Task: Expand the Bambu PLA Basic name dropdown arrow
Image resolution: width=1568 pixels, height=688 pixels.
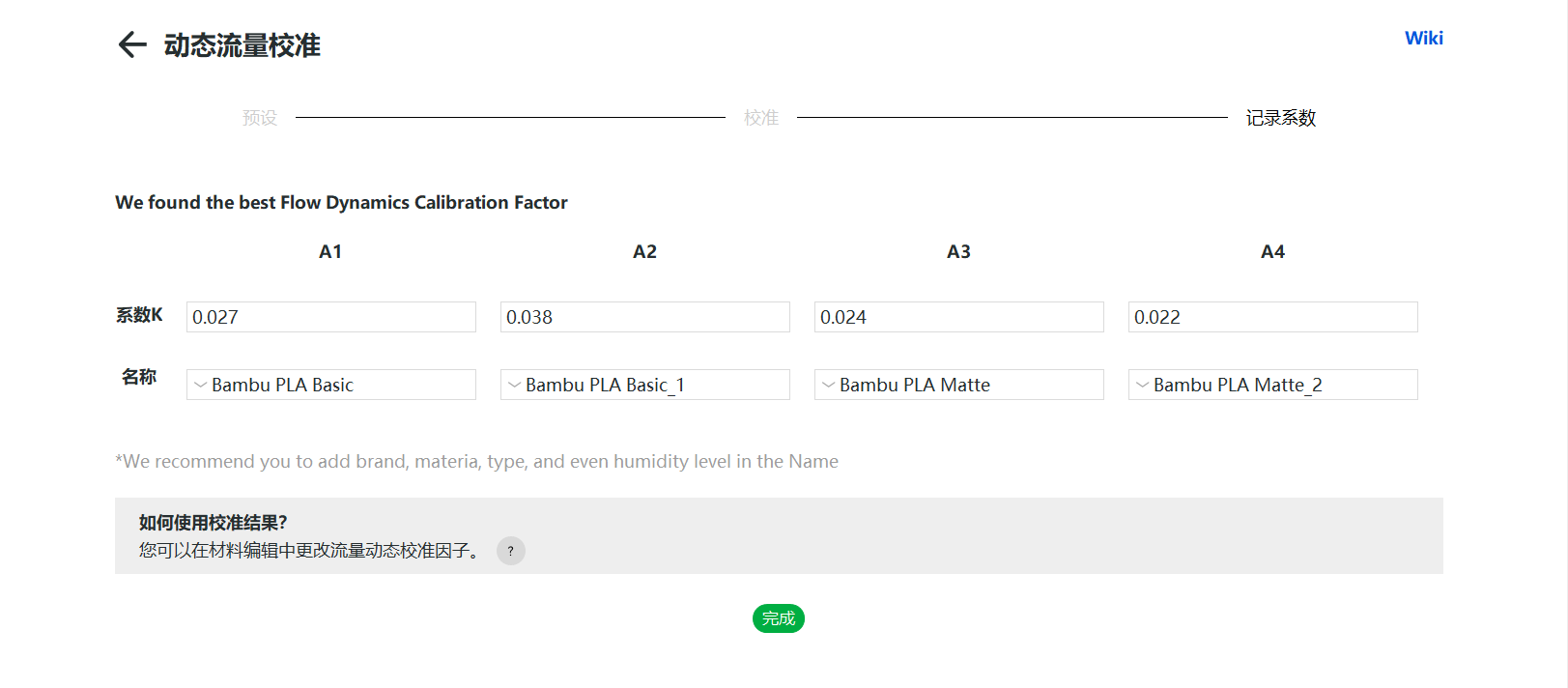Action: pyautogui.click(x=200, y=385)
